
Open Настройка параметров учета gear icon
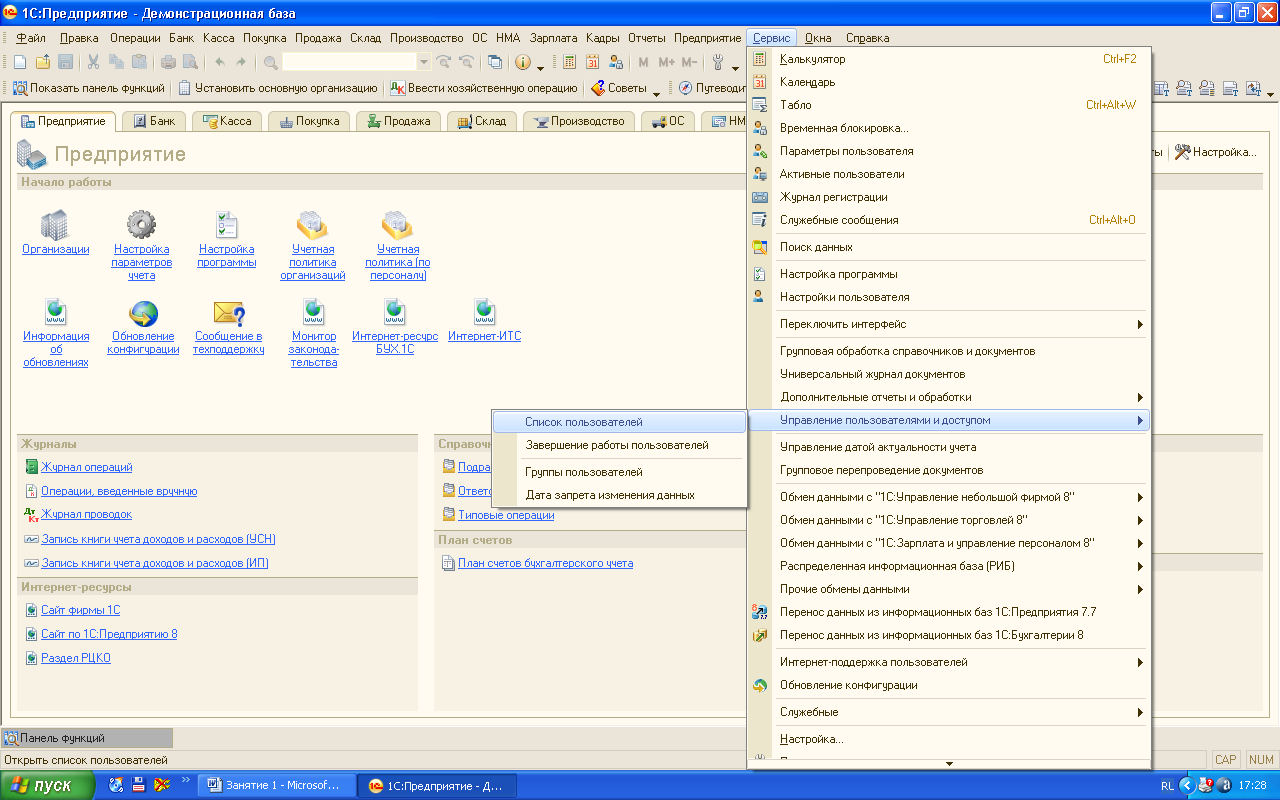pos(141,224)
